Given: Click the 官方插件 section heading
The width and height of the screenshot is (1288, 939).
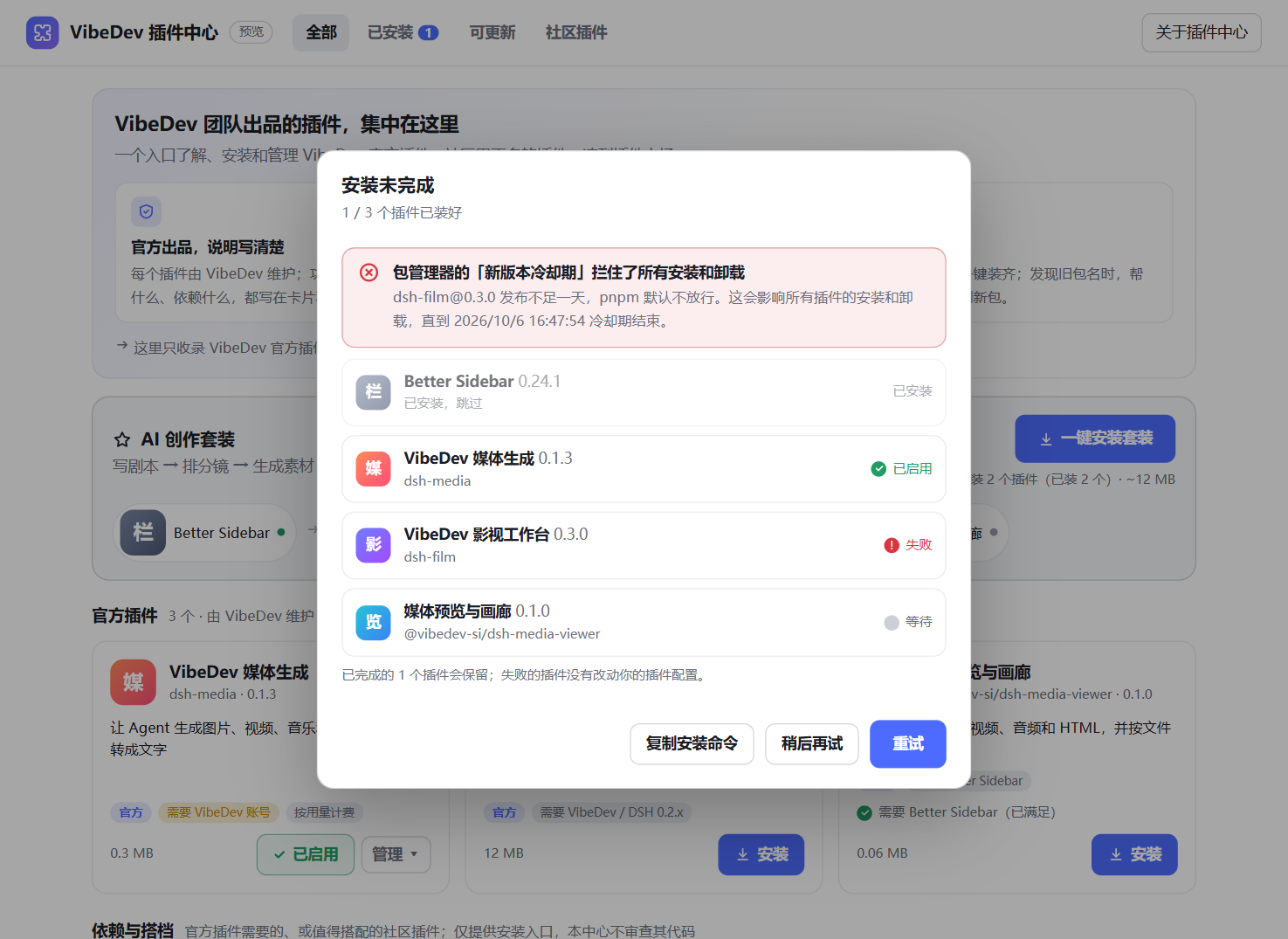Looking at the screenshot, I should tap(125, 616).
